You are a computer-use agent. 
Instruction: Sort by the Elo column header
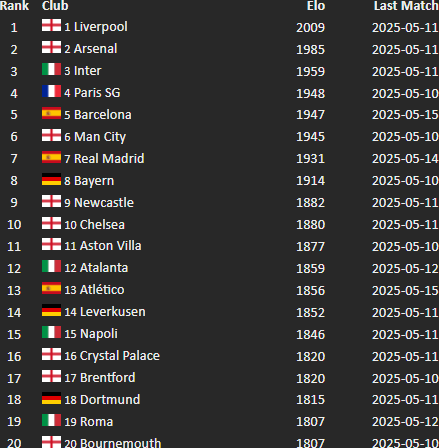point(316,6)
